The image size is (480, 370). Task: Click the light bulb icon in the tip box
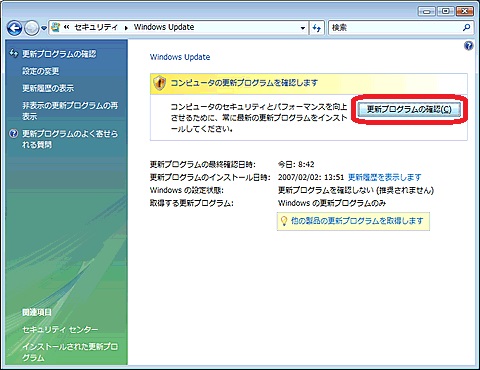pyautogui.click(x=284, y=221)
